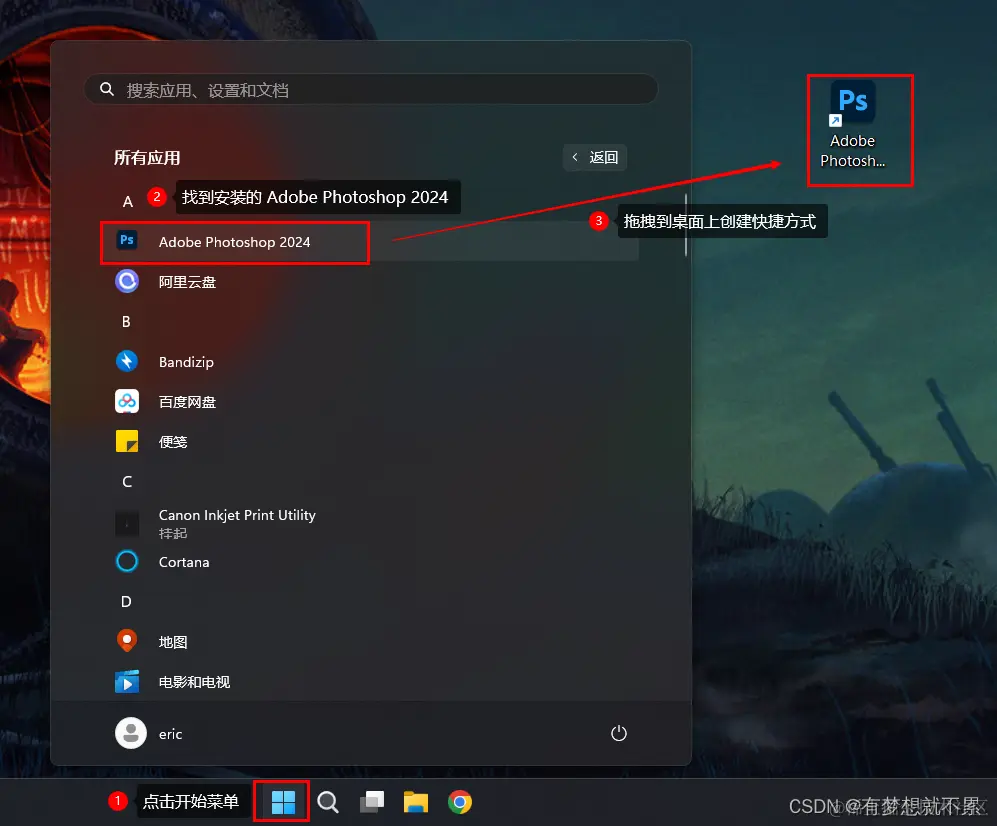
Task: Launch Google Chrome from the taskbar
Action: click(460, 802)
